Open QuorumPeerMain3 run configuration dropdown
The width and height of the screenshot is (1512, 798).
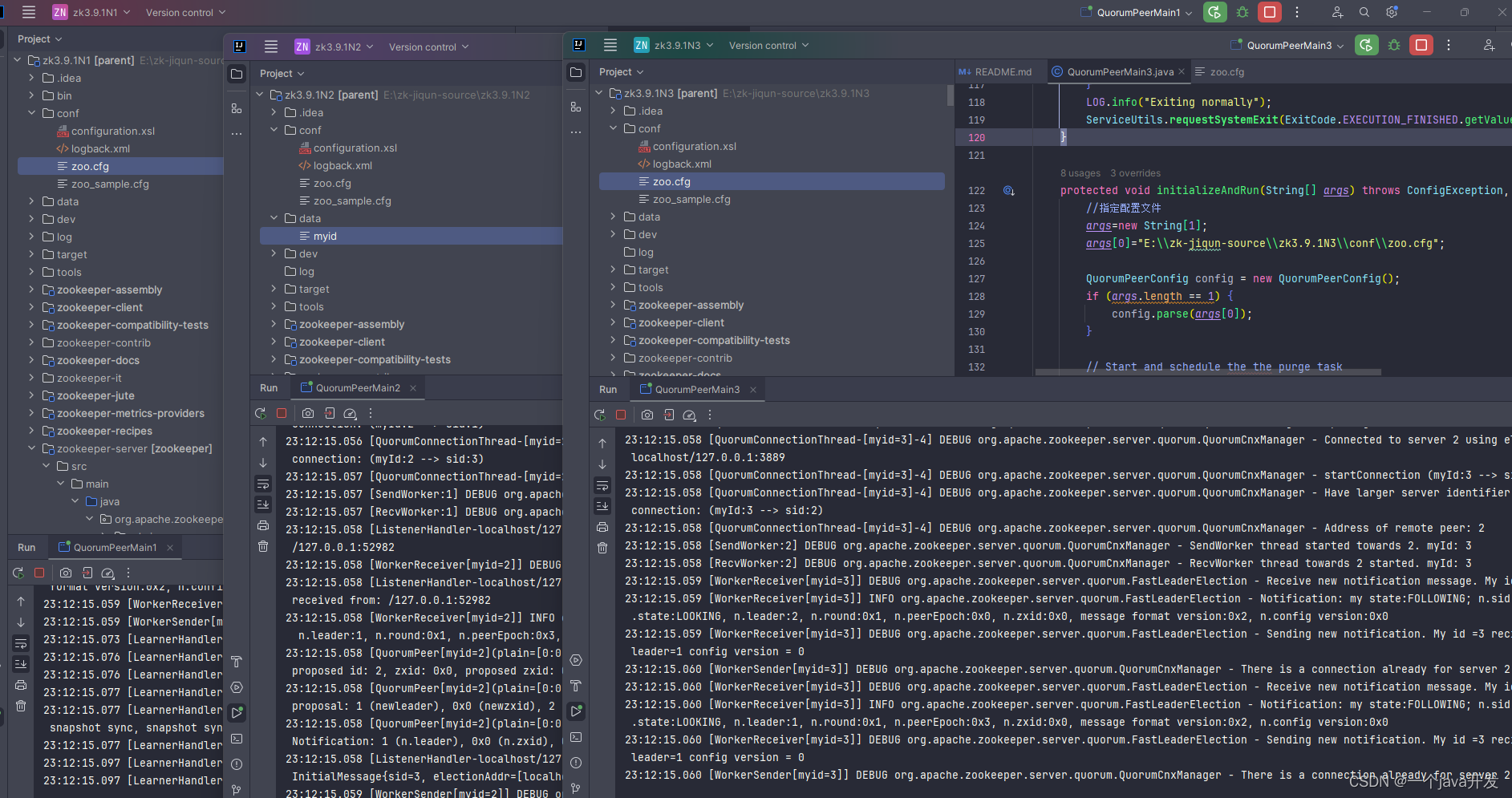pyautogui.click(x=1287, y=45)
